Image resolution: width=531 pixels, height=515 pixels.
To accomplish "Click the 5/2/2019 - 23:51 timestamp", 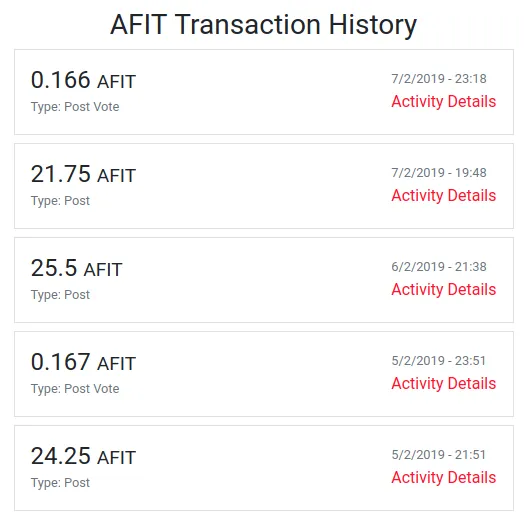I will tap(439, 361).
